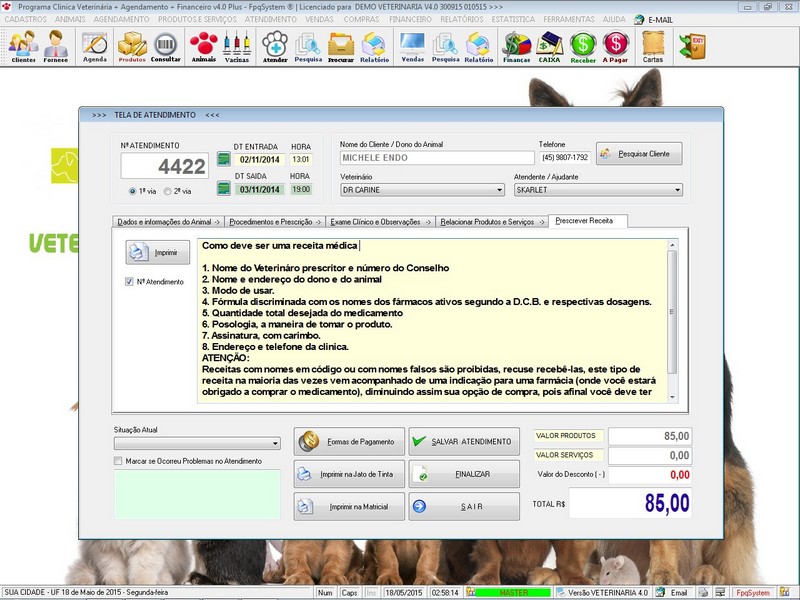Image resolution: width=800 pixels, height=600 pixels.
Task: Open the ANIMAIS menu
Action: coord(70,19)
